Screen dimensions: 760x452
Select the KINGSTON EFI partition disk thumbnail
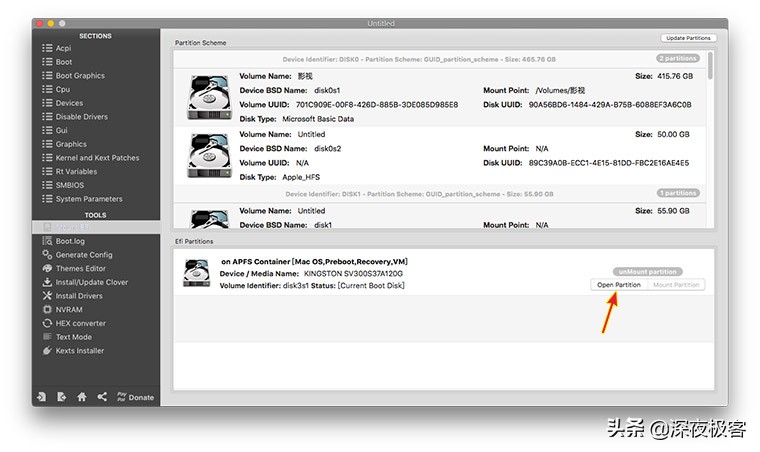pyautogui.click(x=196, y=274)
